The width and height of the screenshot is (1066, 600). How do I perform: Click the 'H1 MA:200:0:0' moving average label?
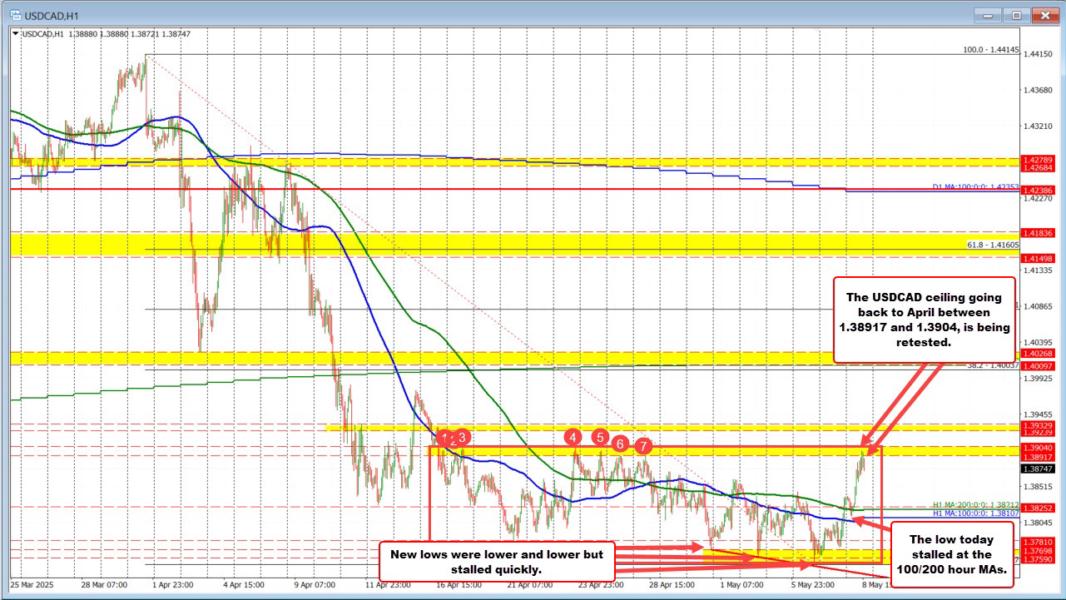pyautogui.click(x=976, y=505)
